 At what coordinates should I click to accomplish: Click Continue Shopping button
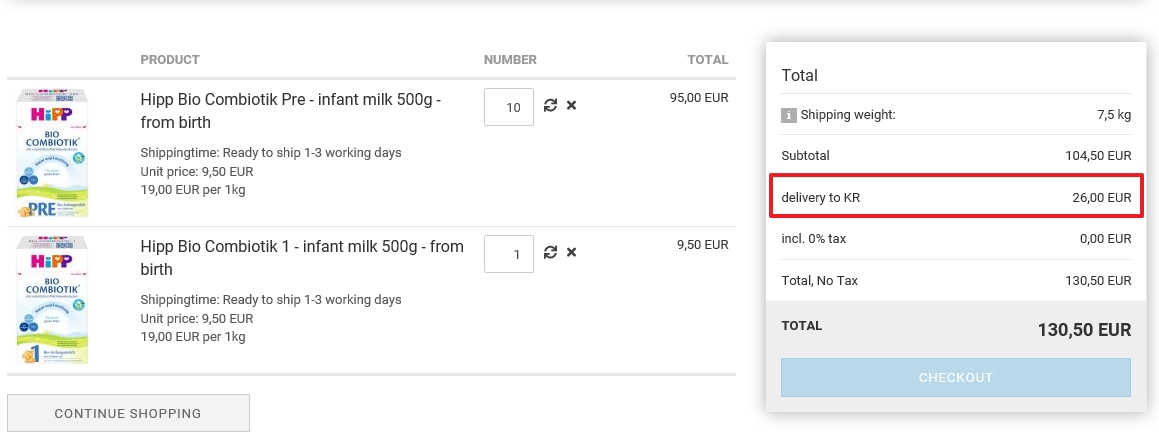(x=128, y=413)
